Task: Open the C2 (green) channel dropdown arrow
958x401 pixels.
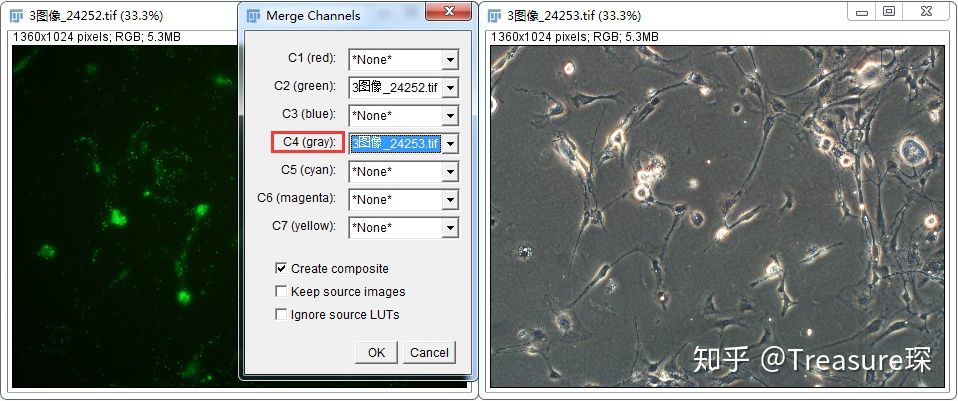Action: click(450, 88)
